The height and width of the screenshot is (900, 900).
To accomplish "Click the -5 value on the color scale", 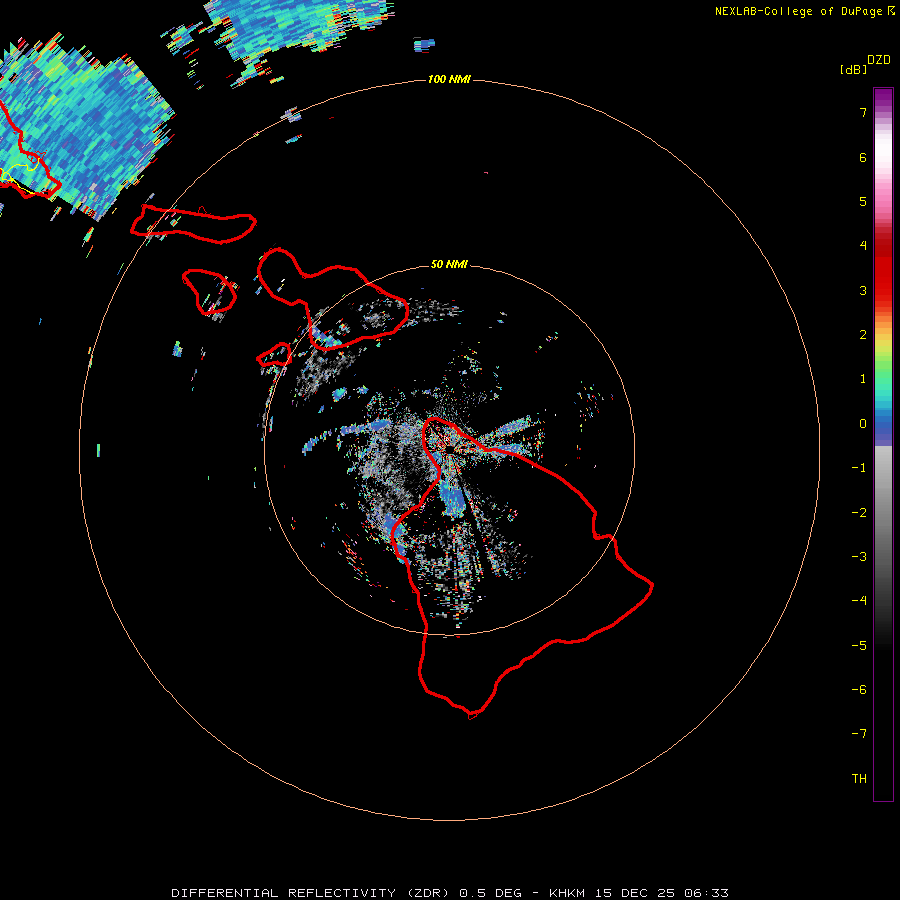I will coord(859,646).
